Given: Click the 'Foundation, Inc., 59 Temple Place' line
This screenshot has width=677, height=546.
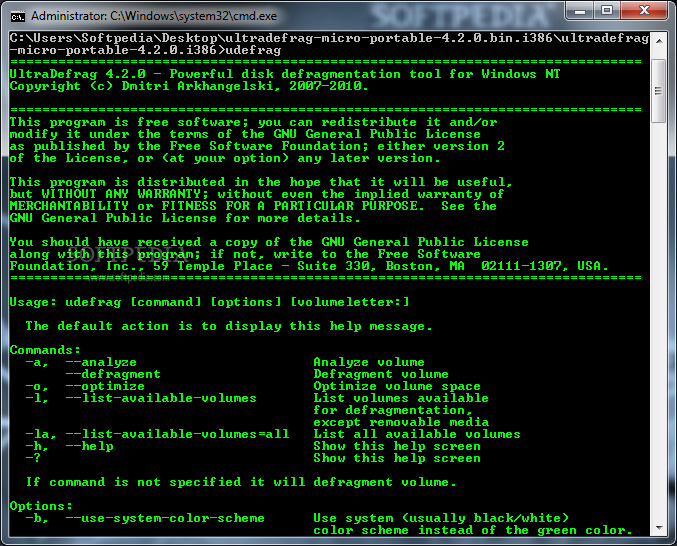Looking at the screenshot, I should 309,266.
